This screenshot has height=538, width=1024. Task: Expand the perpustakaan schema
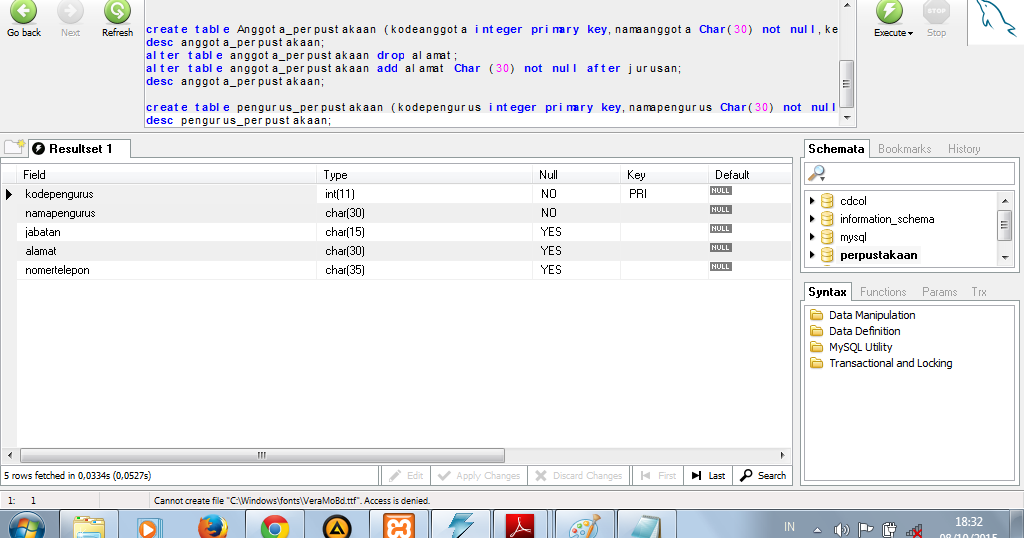pyautogui.click(x=812, y=255)
